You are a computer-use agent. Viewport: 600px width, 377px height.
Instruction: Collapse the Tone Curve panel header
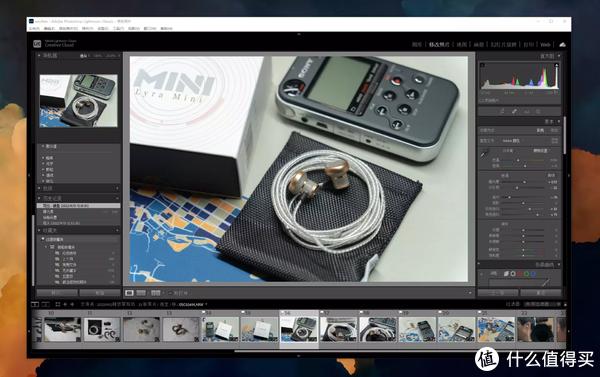[519, 265]
